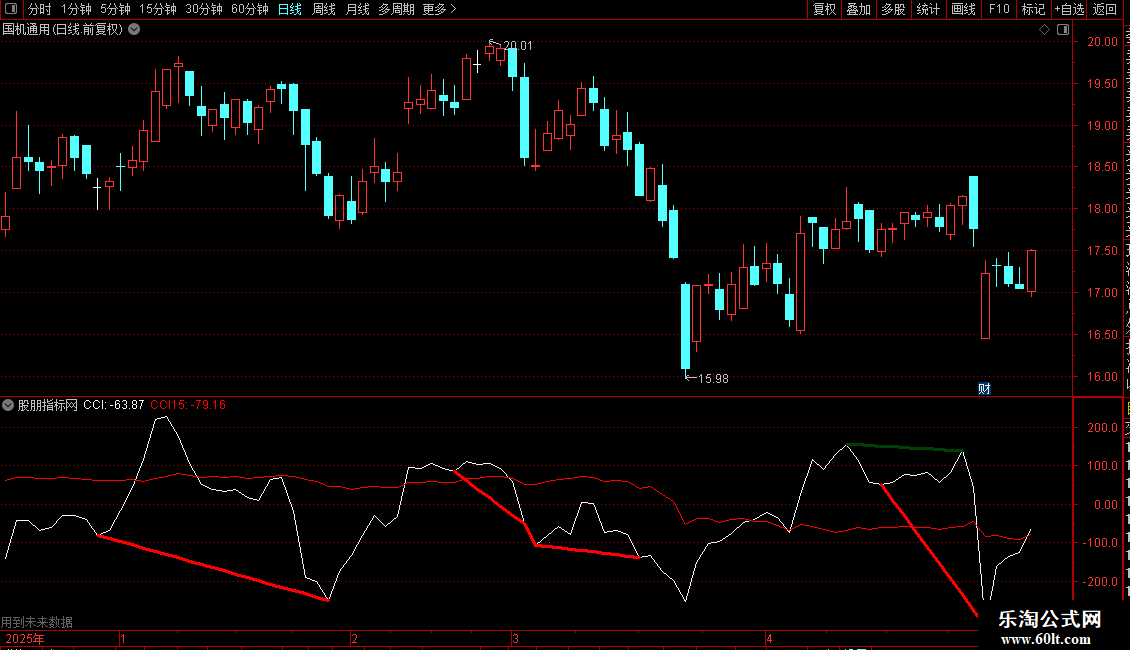
Task: Expand the 更多 periods menu
Action: 439,9
